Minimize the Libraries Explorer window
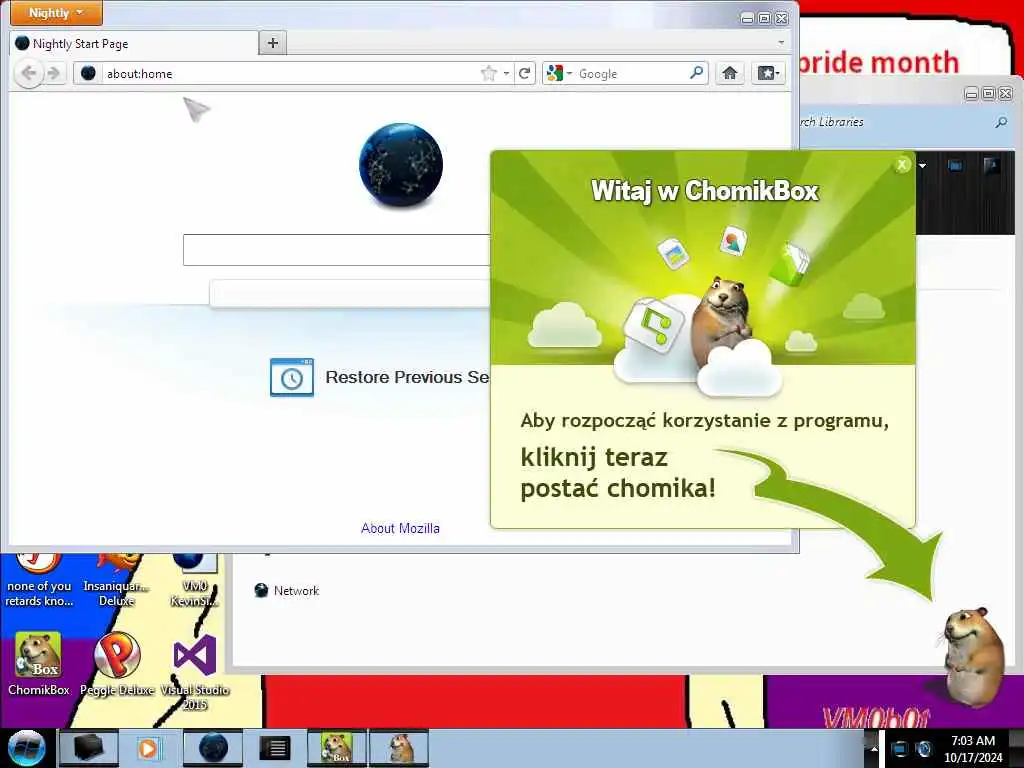The height and width of the screenshot is (768, 1024). 971,95
